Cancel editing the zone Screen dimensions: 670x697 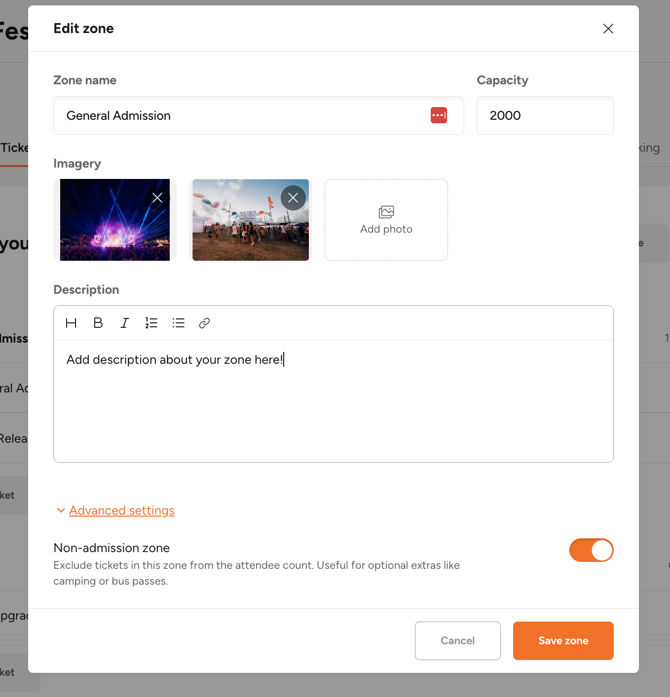(457, 641)
